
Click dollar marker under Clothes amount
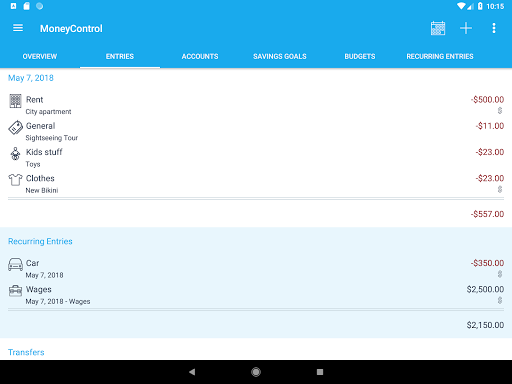click(x=500, y=189)
